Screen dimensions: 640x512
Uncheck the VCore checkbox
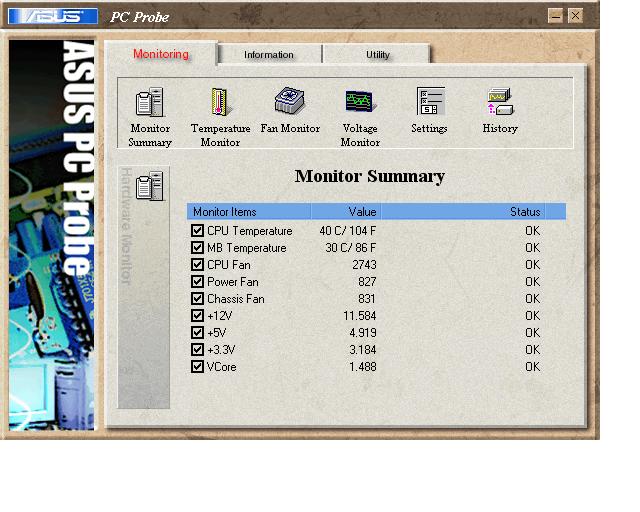197,367
